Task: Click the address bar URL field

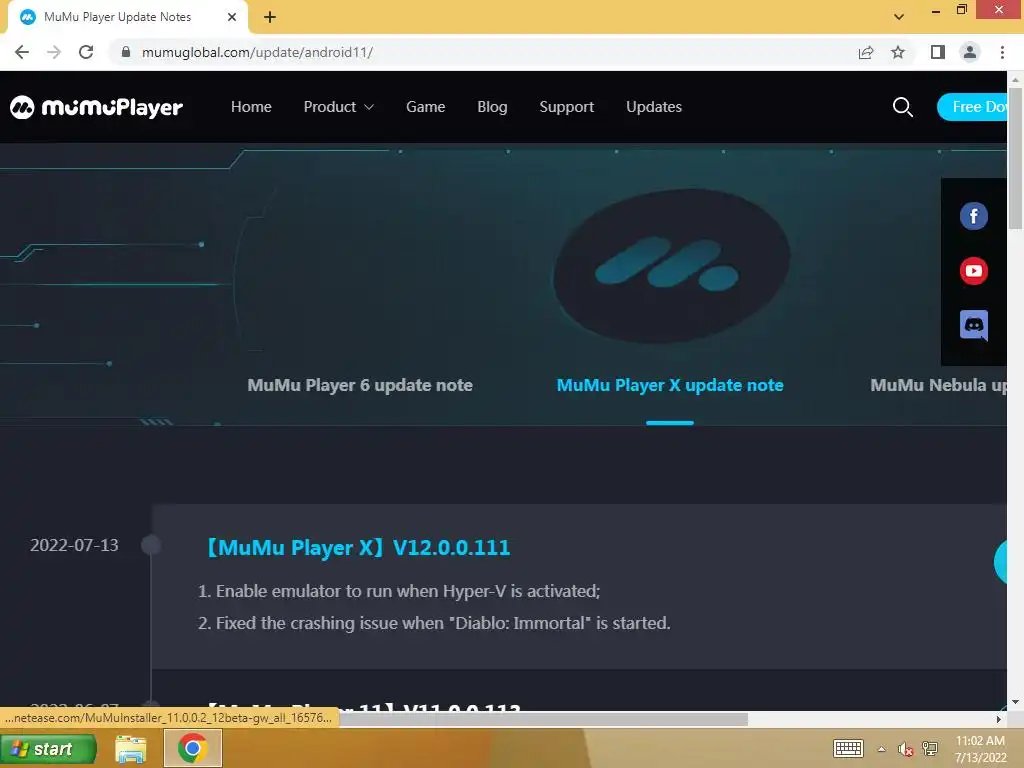Action: (483, 52)
